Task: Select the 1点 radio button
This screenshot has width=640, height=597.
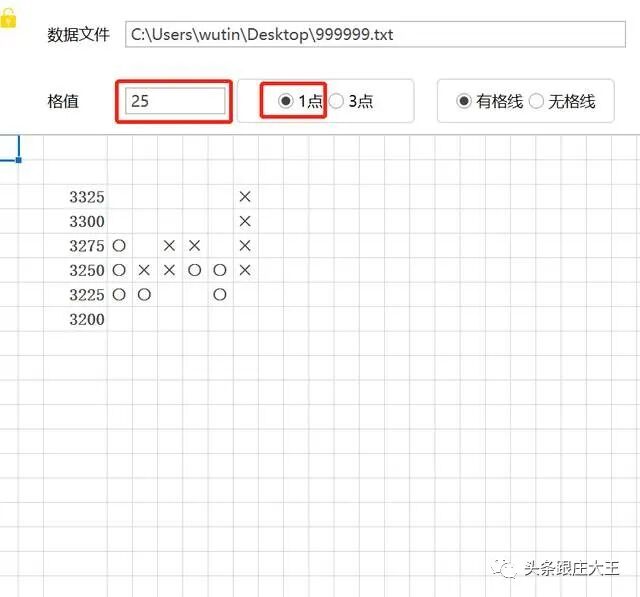Action: point(286,101)
